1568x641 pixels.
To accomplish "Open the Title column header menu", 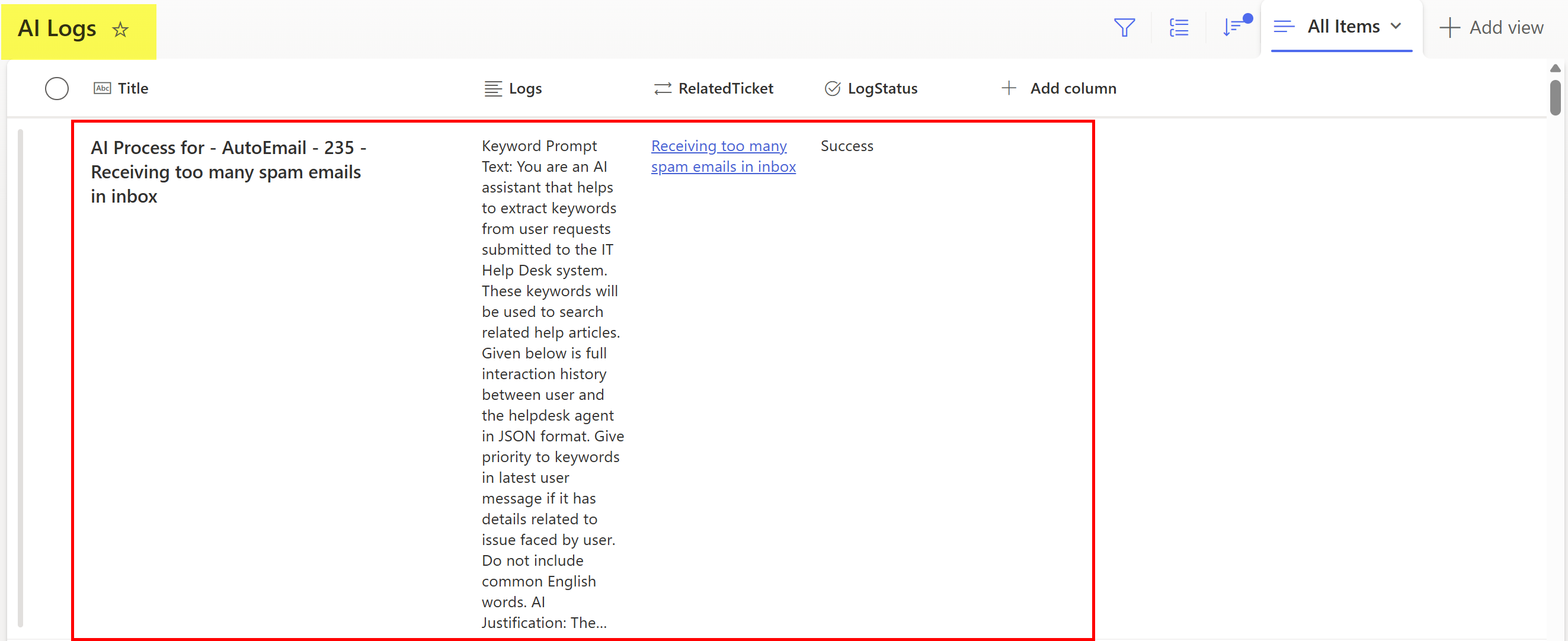I will (x=133, y=89).
